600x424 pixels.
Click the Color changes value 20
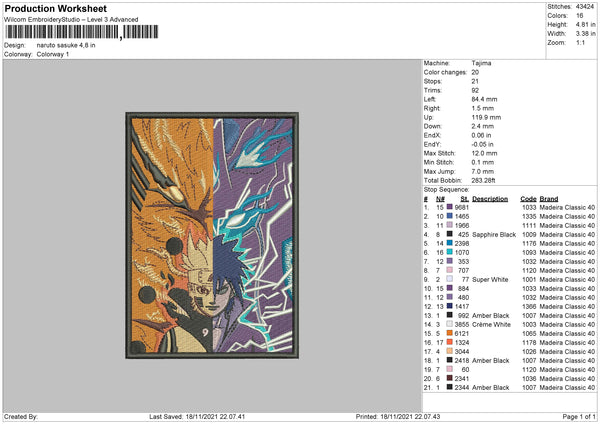[x=475, y=72]
